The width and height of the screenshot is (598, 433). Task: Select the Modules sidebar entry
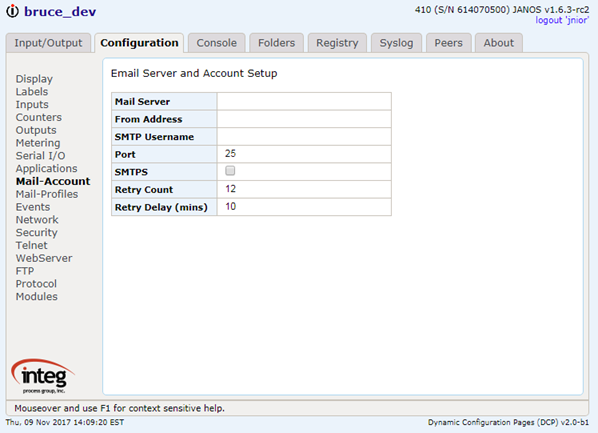37,297
